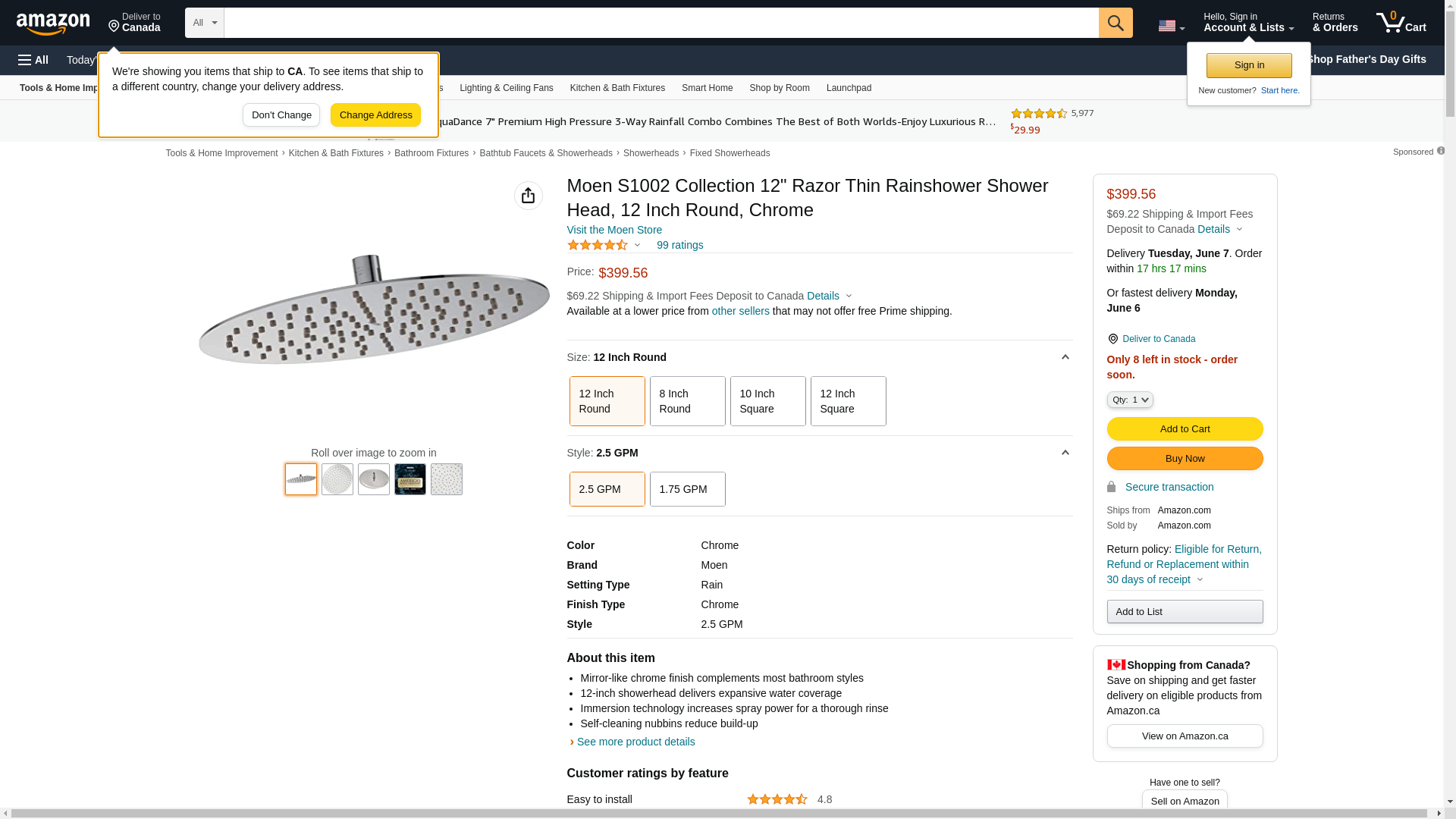Viewport: 1456px width, 819px height.
Task: Click the search magnifier button
Action: pyautogui.click(x=1115, y=23)
